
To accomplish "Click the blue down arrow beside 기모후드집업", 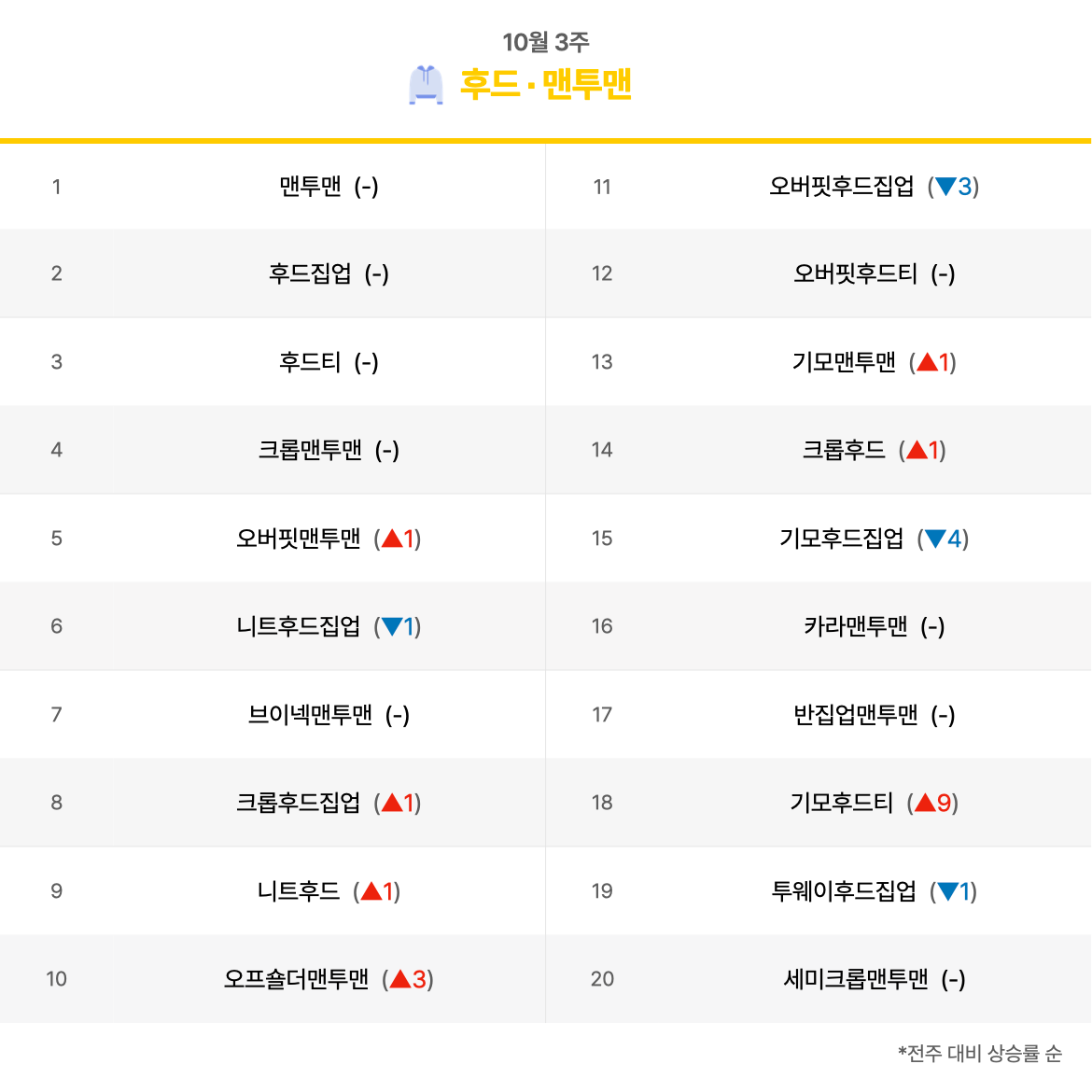I will point(935,539).
